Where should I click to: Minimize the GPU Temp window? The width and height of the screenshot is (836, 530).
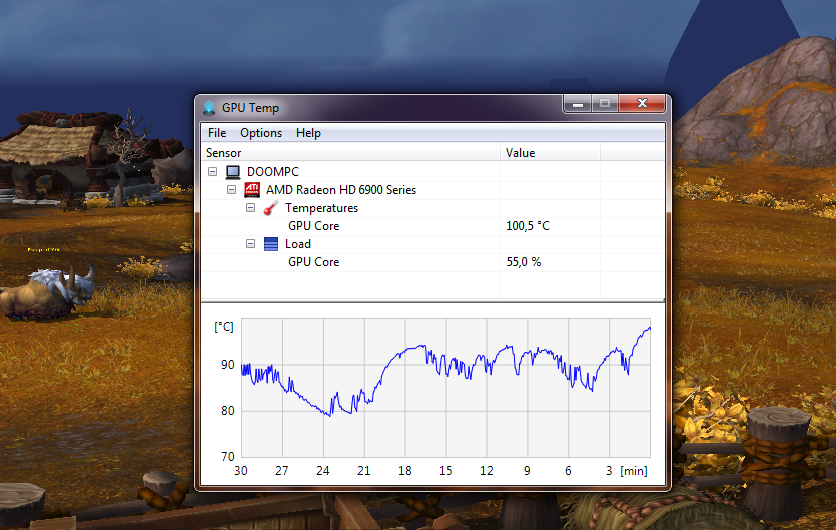coord(577,103)
